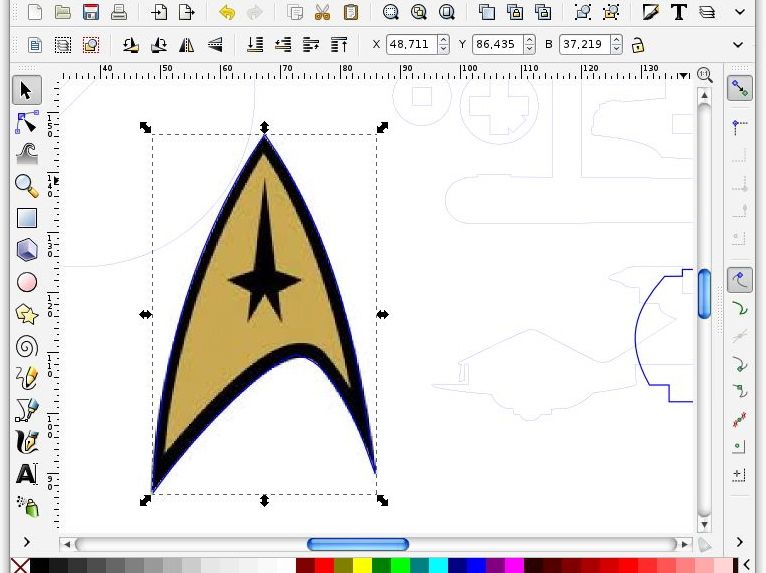The height and width of the screenshot is (573, 766).
Task: Select the Node editing tool
Action: [27, 122]
